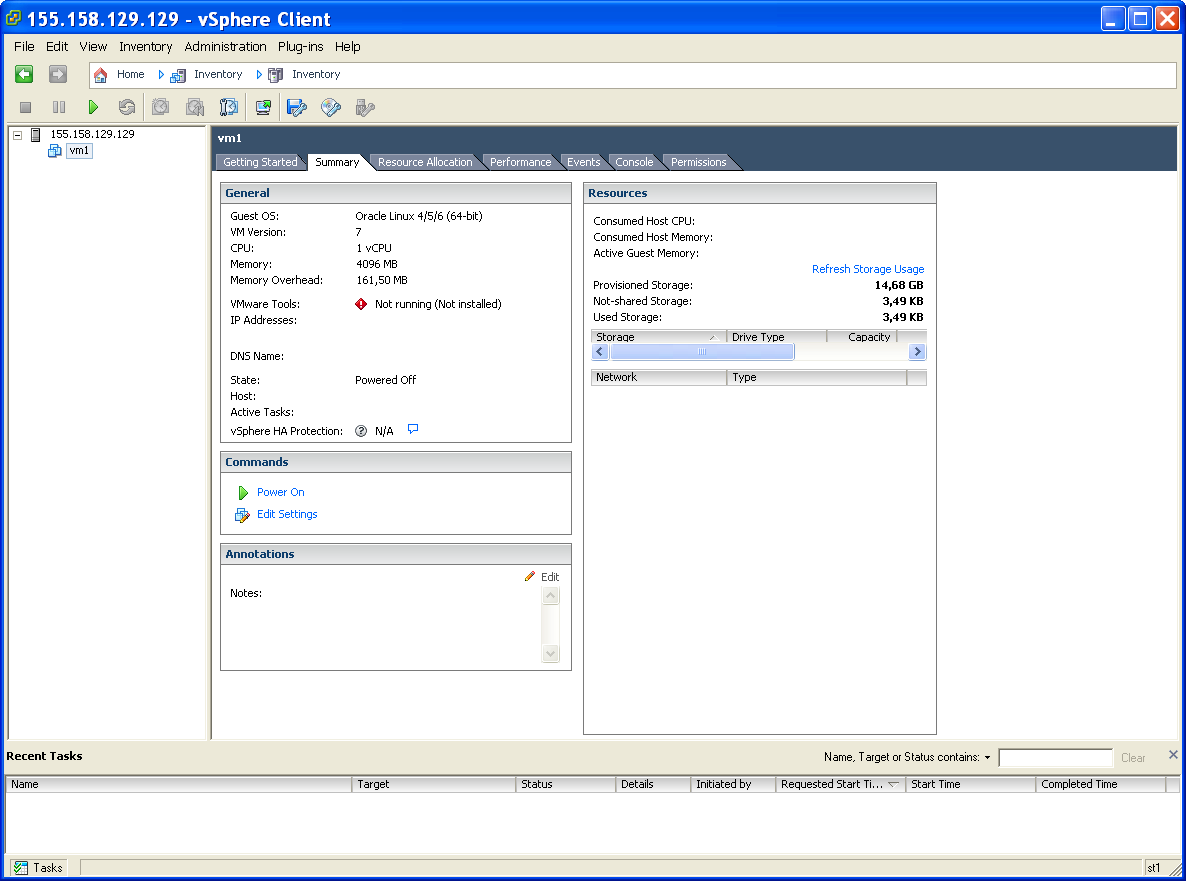Open the Help menu

coord(347,47)
